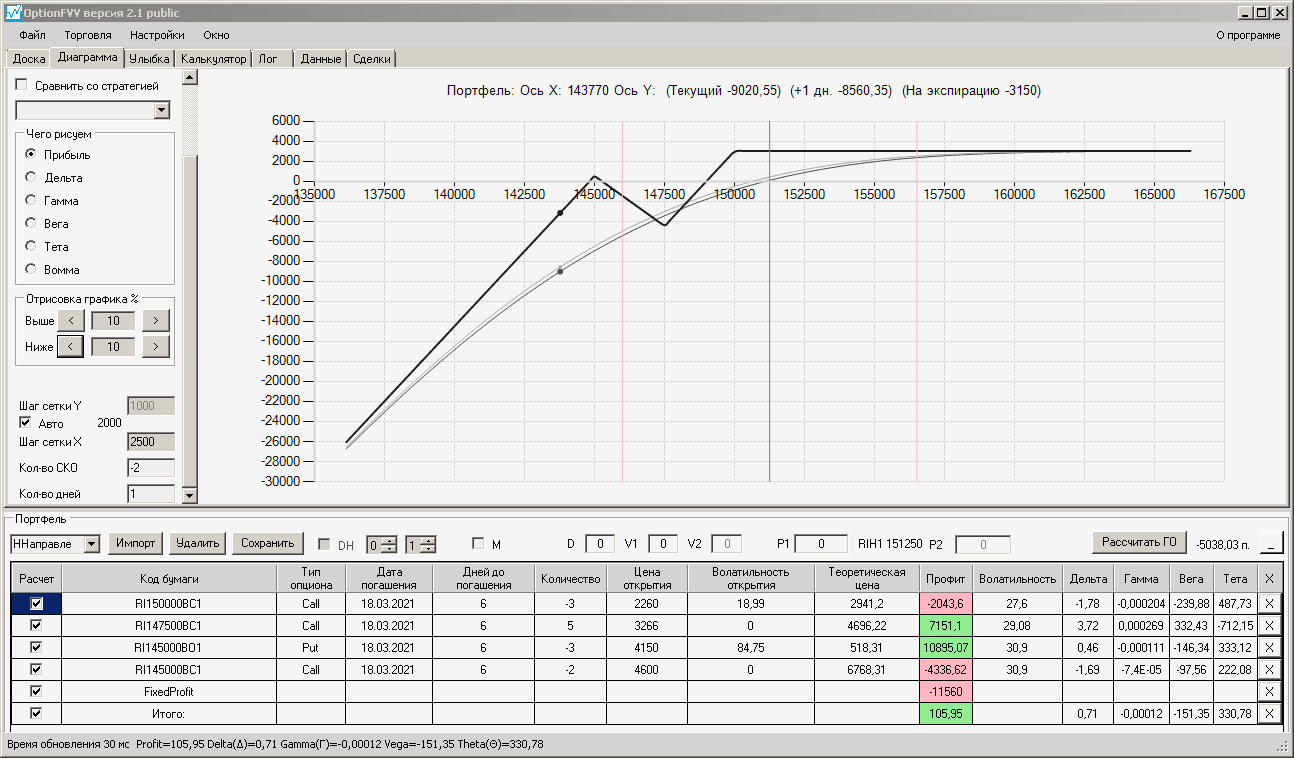Open the strategy comparison dropdown

coord(162,111)
